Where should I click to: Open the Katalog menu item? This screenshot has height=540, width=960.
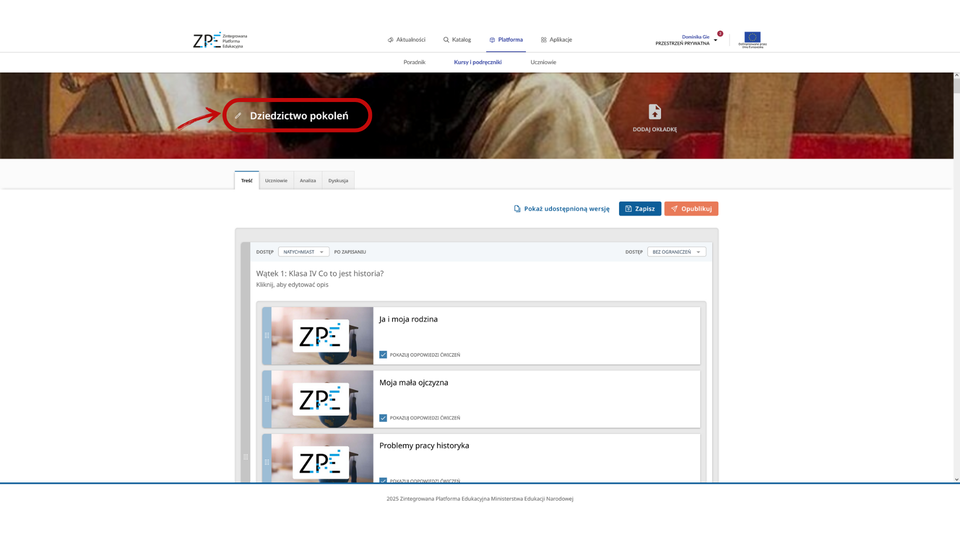click(x=457, y=40)
